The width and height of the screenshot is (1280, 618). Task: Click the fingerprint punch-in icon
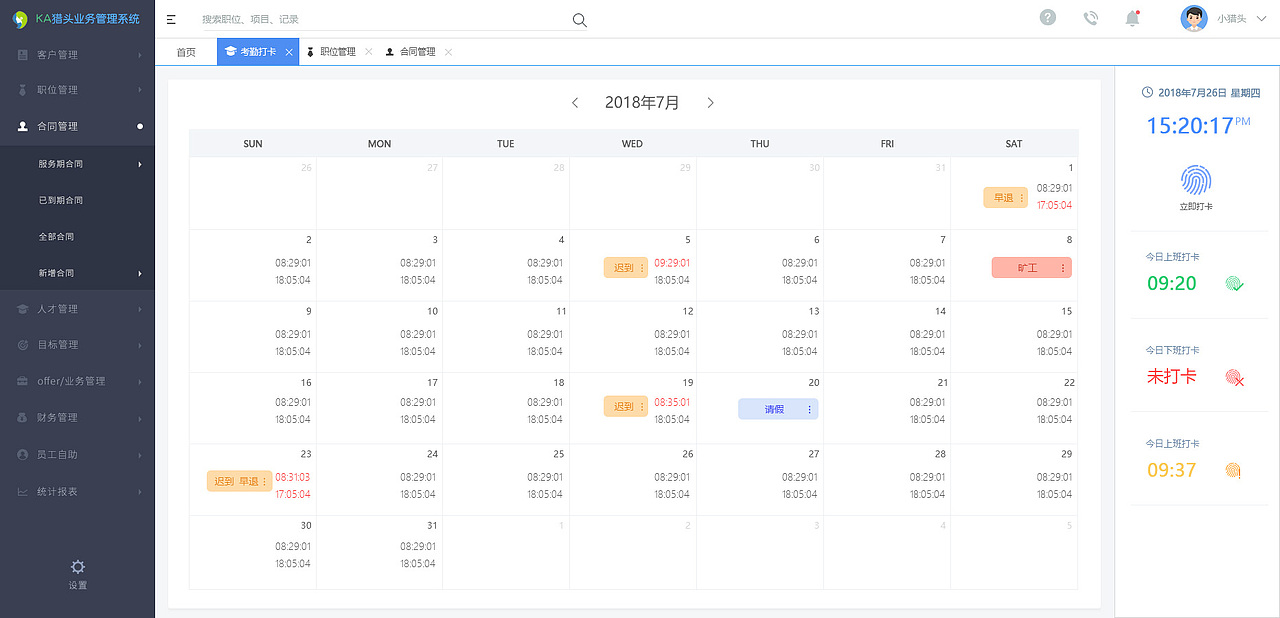1196,181
